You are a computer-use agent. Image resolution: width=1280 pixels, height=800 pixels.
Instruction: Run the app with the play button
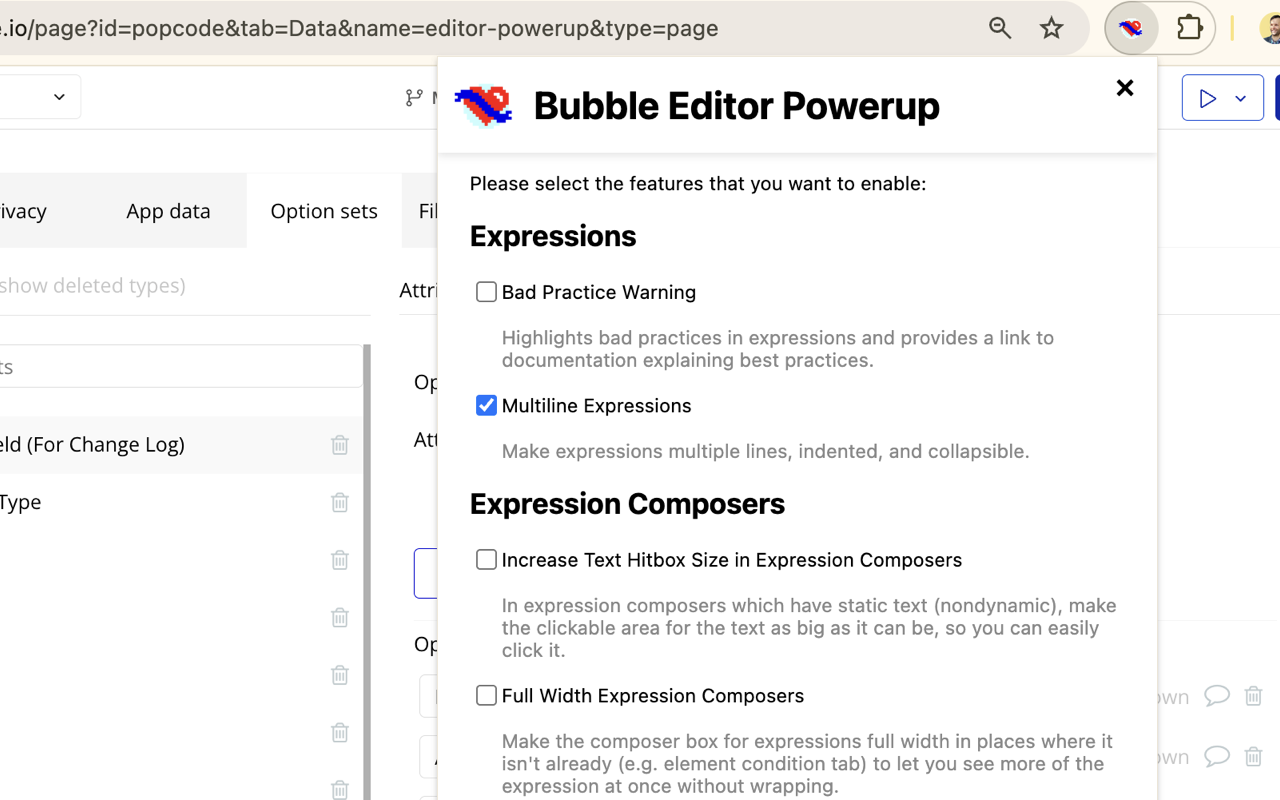[x=1208, y=97]
